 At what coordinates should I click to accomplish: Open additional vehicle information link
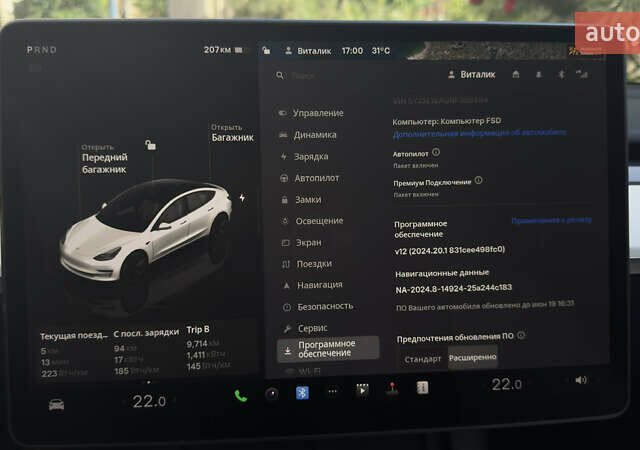[480, 133]
